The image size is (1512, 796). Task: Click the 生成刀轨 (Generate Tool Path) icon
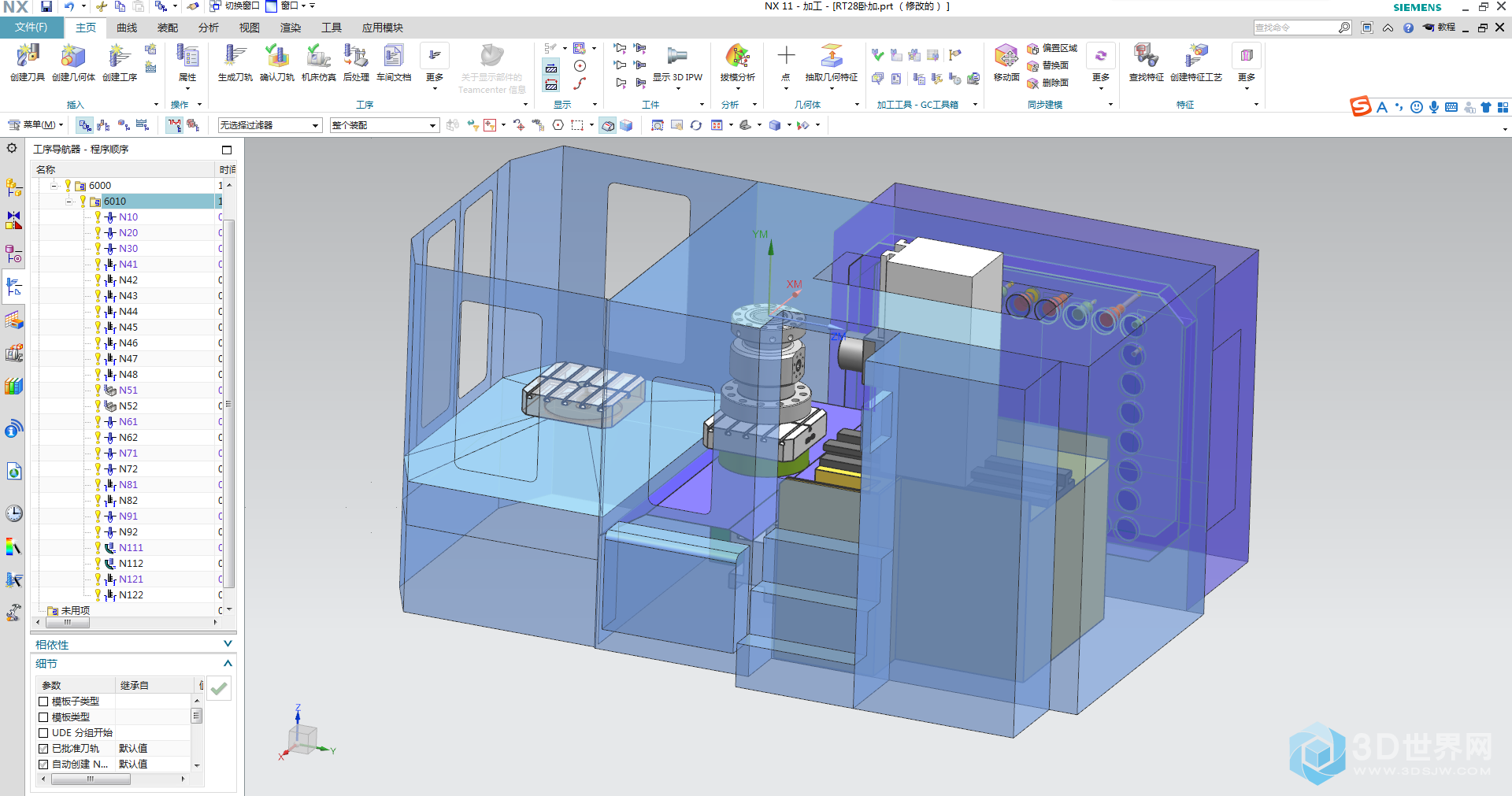235,62
